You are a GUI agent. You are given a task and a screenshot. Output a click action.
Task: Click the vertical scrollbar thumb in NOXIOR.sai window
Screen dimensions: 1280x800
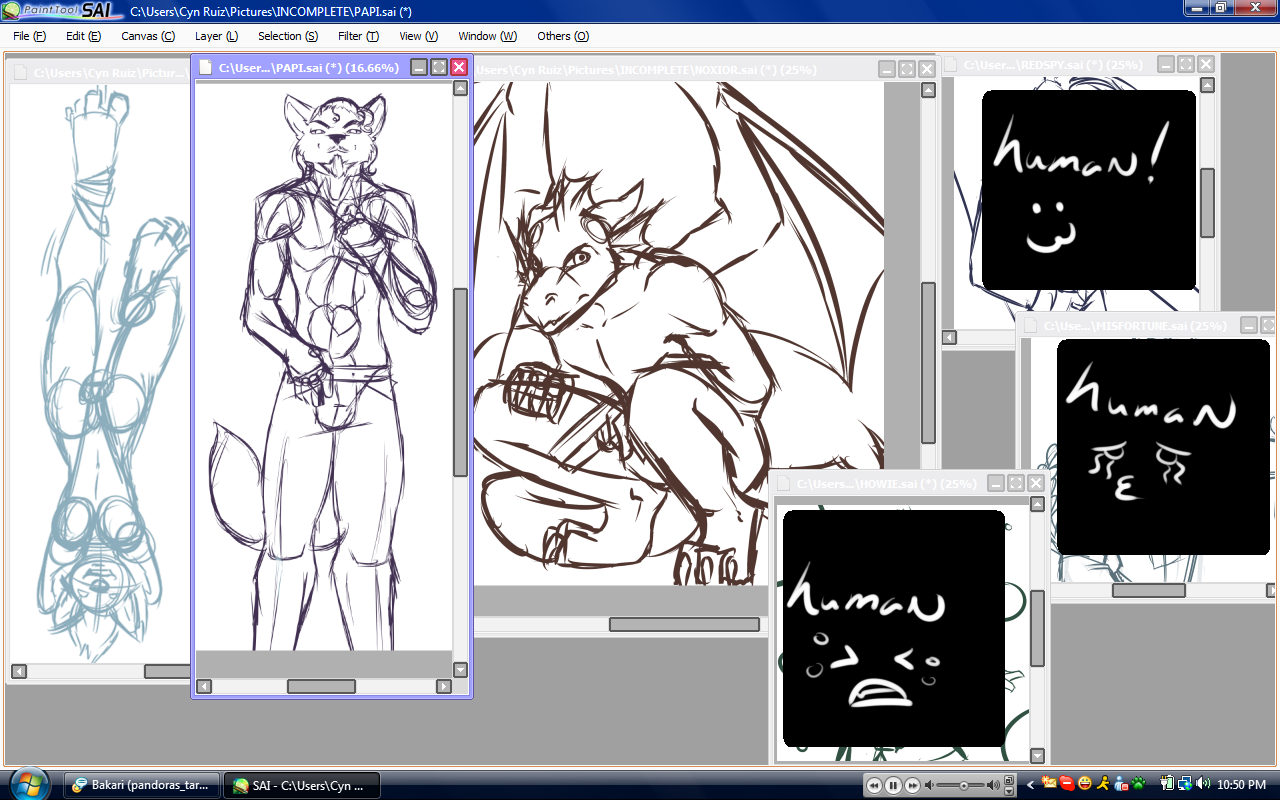928,363
